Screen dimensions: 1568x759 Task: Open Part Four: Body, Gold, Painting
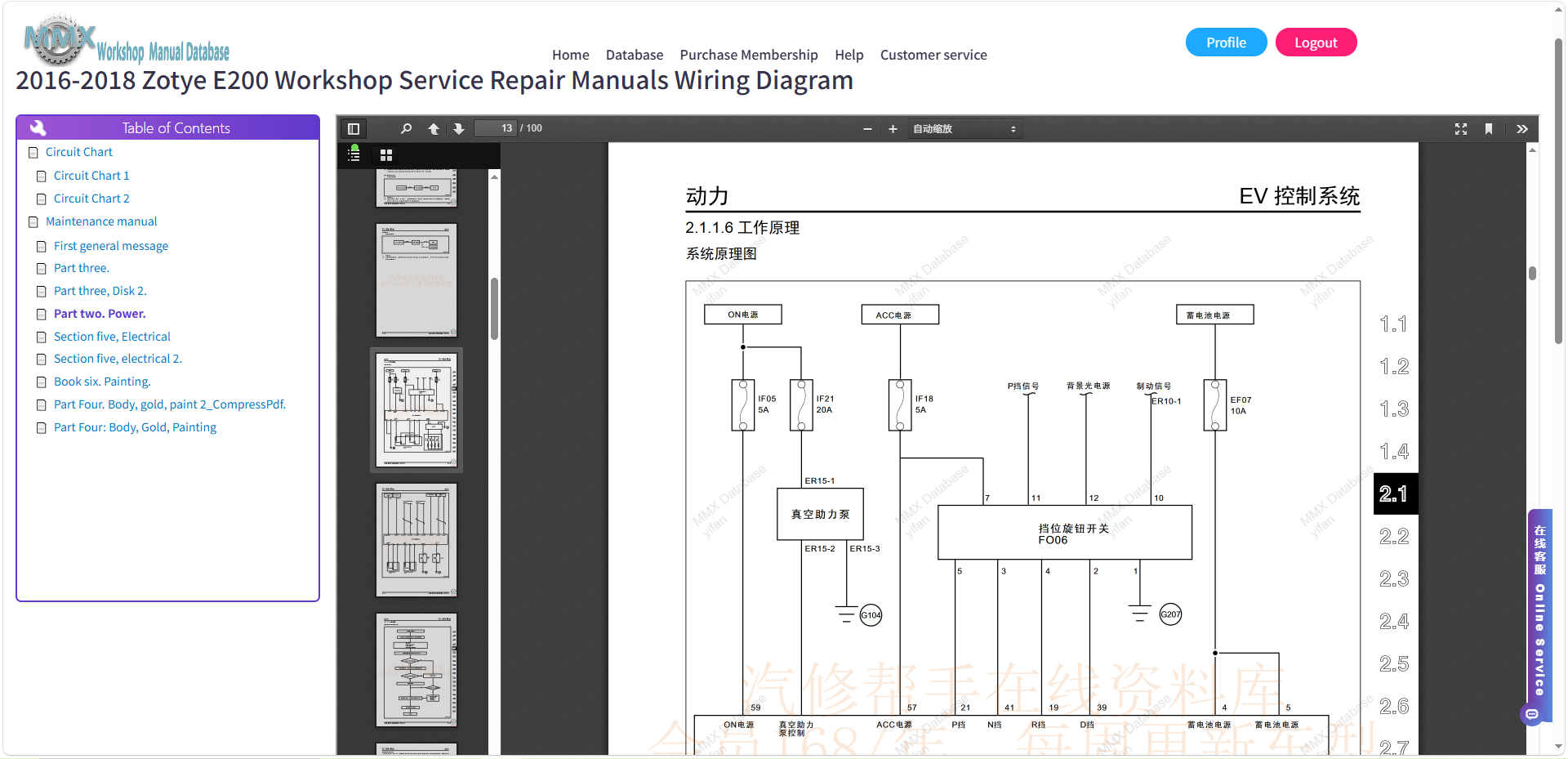coord(135,427)
